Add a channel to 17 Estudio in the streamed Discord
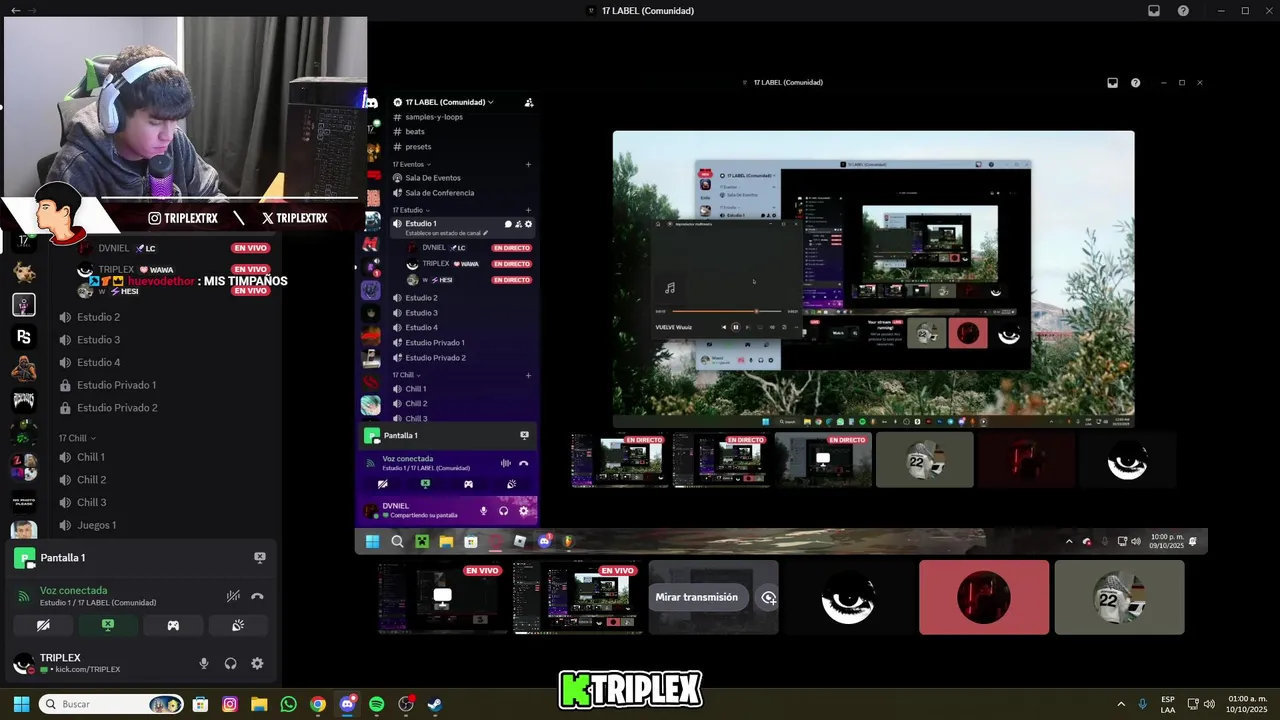 tap(528, 210)
